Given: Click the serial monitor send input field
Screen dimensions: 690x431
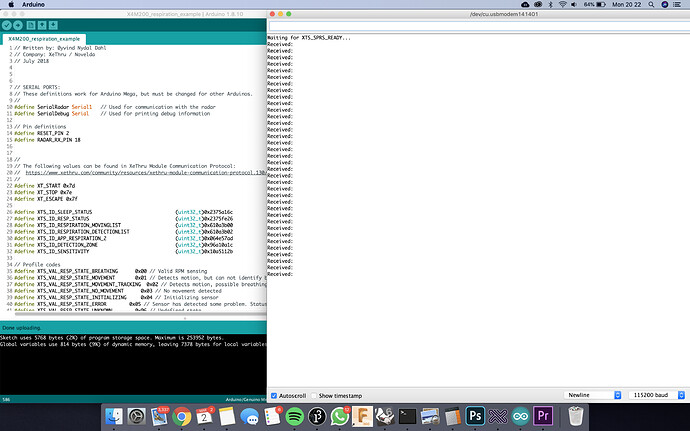Looking at the screenshot, I should coord(479,26).
